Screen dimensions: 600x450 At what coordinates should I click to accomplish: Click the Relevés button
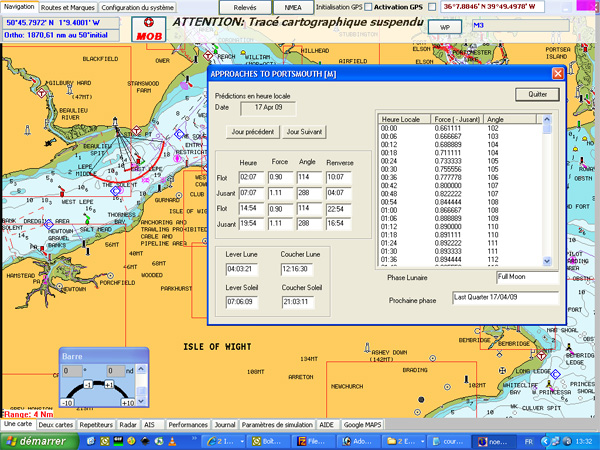coord(245,8)
